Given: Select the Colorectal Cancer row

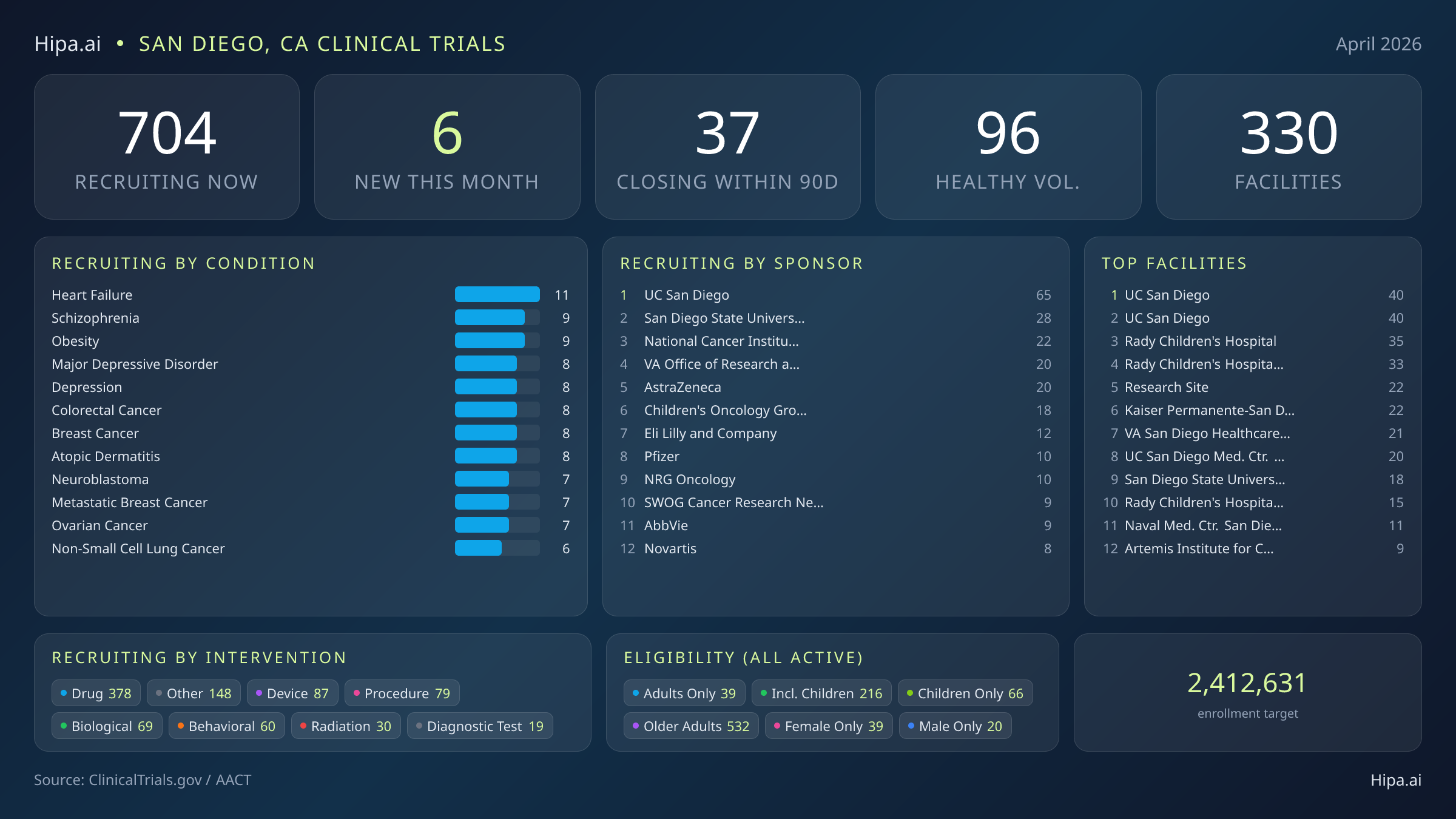Looking at the screenshot, I should (x=311, y=410).
